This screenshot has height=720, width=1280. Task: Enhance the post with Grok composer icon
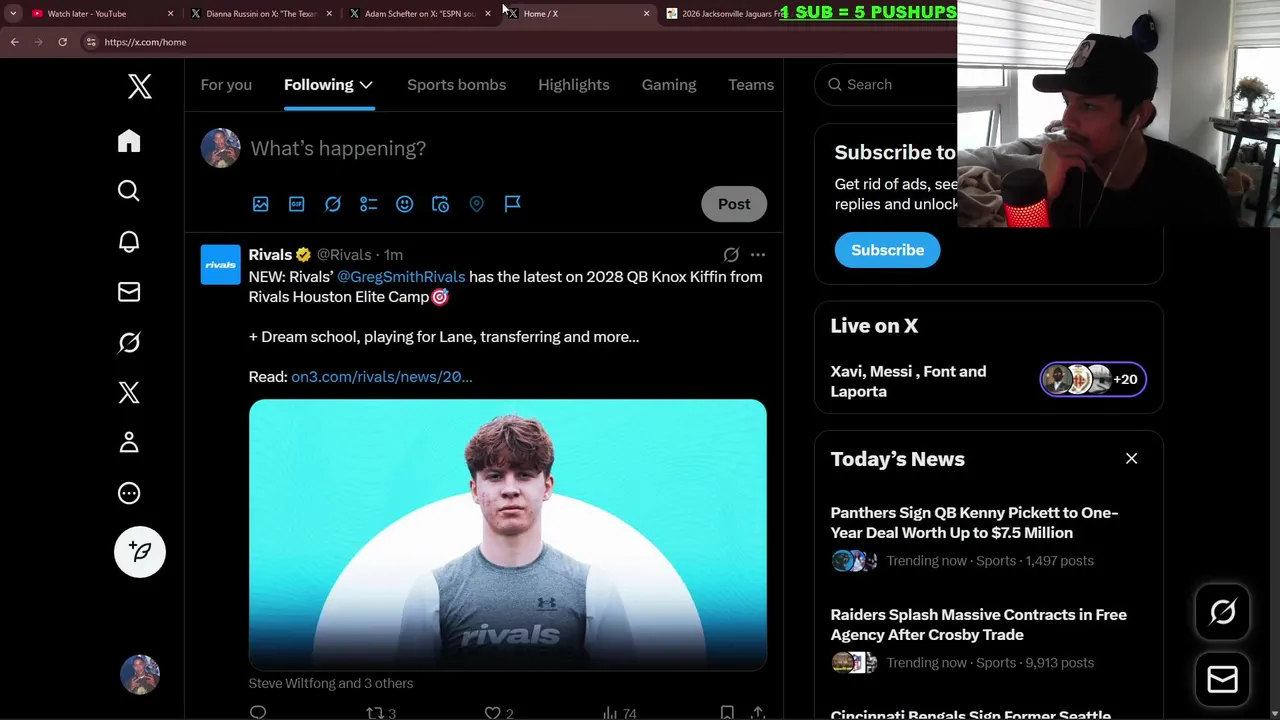[333, 204]
